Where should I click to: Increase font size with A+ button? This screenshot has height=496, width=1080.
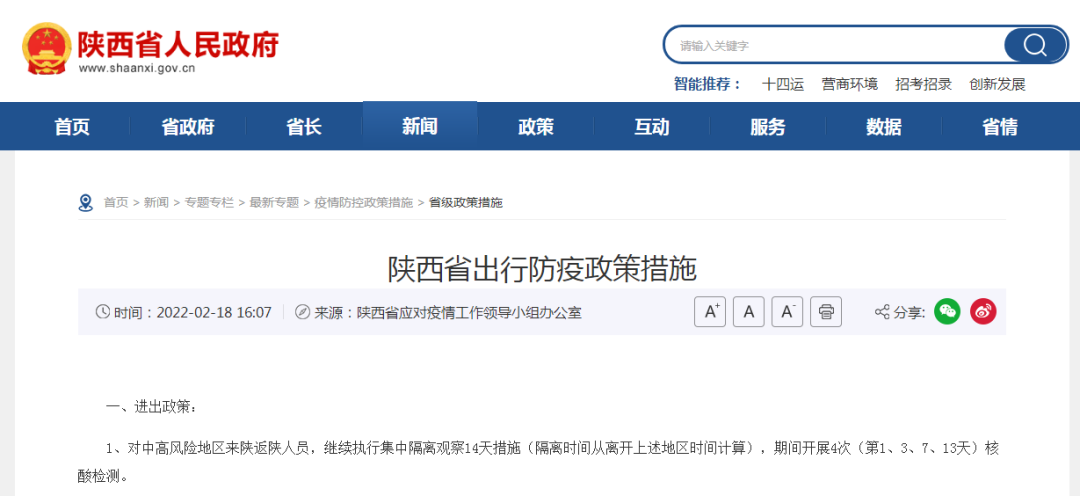(710, 312)
